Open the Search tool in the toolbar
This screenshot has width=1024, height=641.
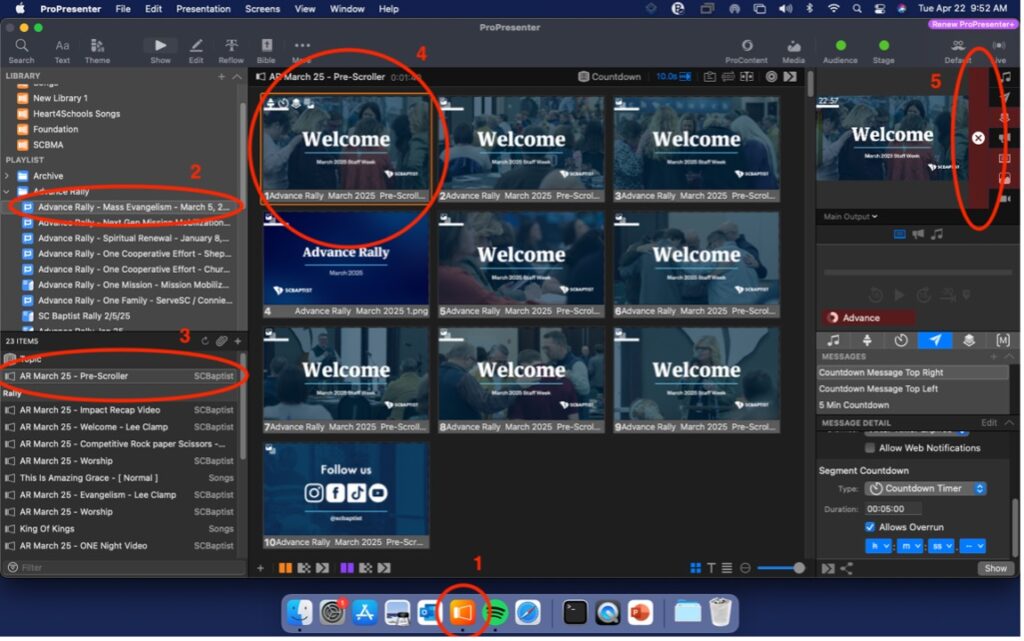point(22,51)
